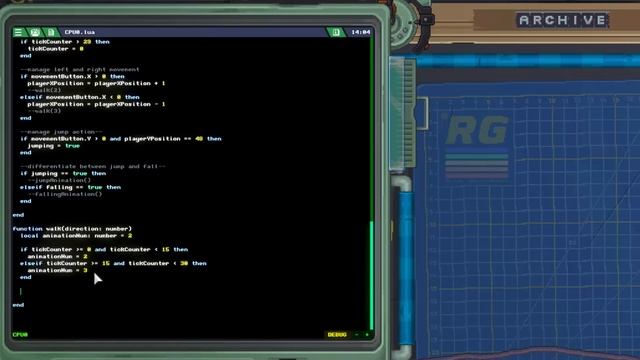Screen dimensions: 640x360
Task: Click the commented '--walk(2)' line
Action: 44,90
